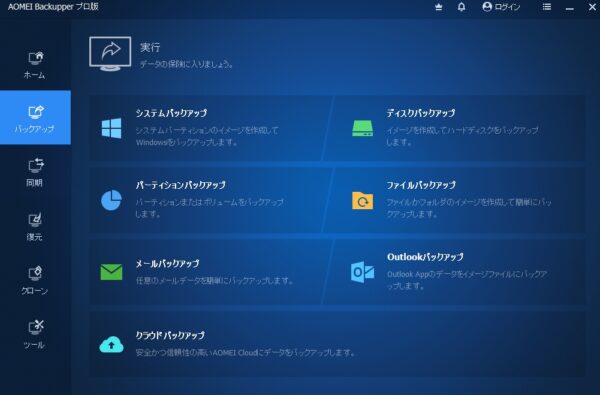Click the restore icon above 復元
The image size is (600, 395).
(x=36, y=220)
